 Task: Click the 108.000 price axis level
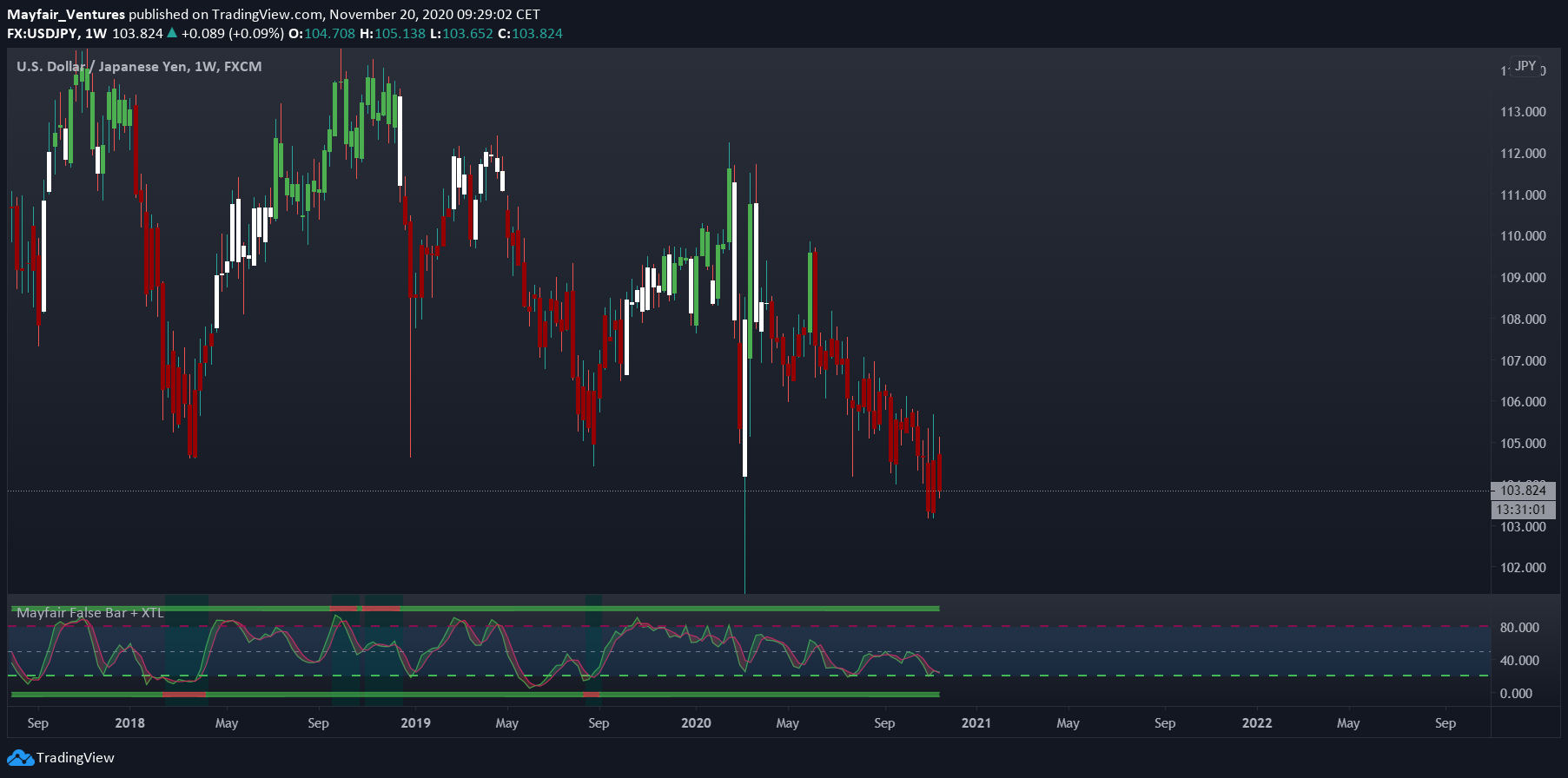1523,320
